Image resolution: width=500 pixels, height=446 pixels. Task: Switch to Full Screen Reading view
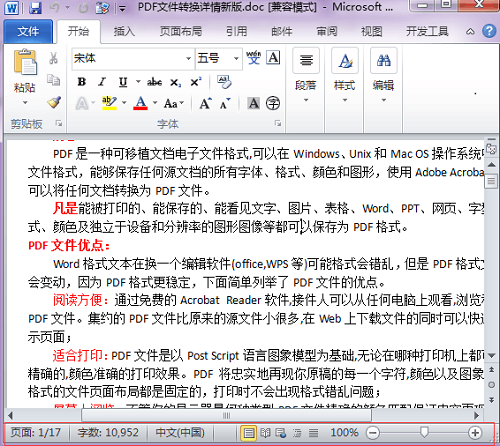click(265, 433)
